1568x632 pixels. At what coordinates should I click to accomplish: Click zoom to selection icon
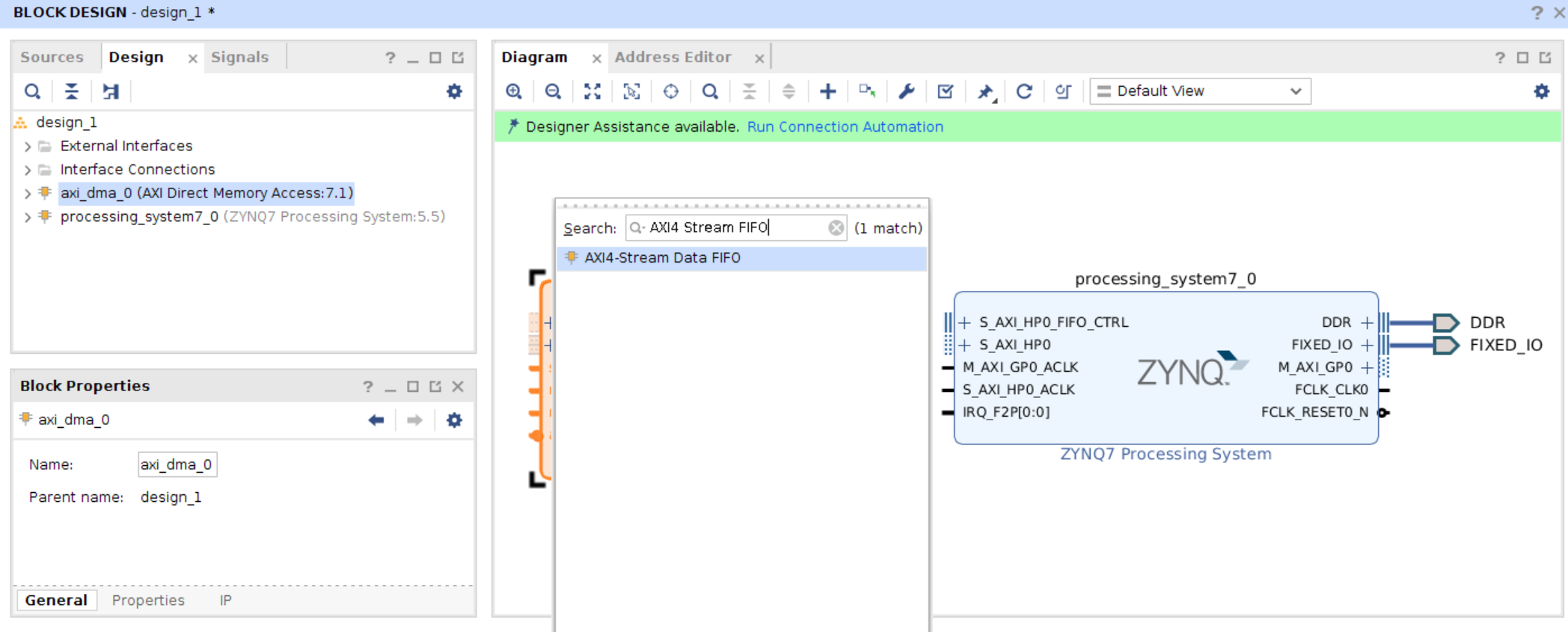[x=631, y=91]
